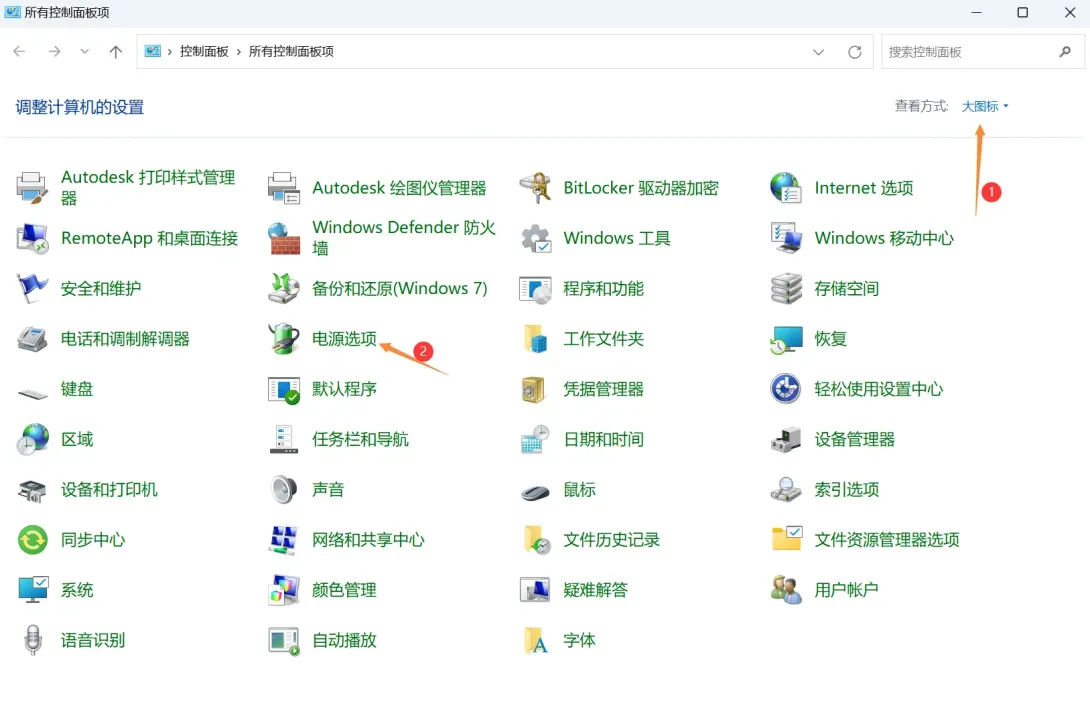This screenshot has width=1090, height=726.
Task: Open the 备份和还原(Windows 7) icon
Action: (x=284, y=288)
